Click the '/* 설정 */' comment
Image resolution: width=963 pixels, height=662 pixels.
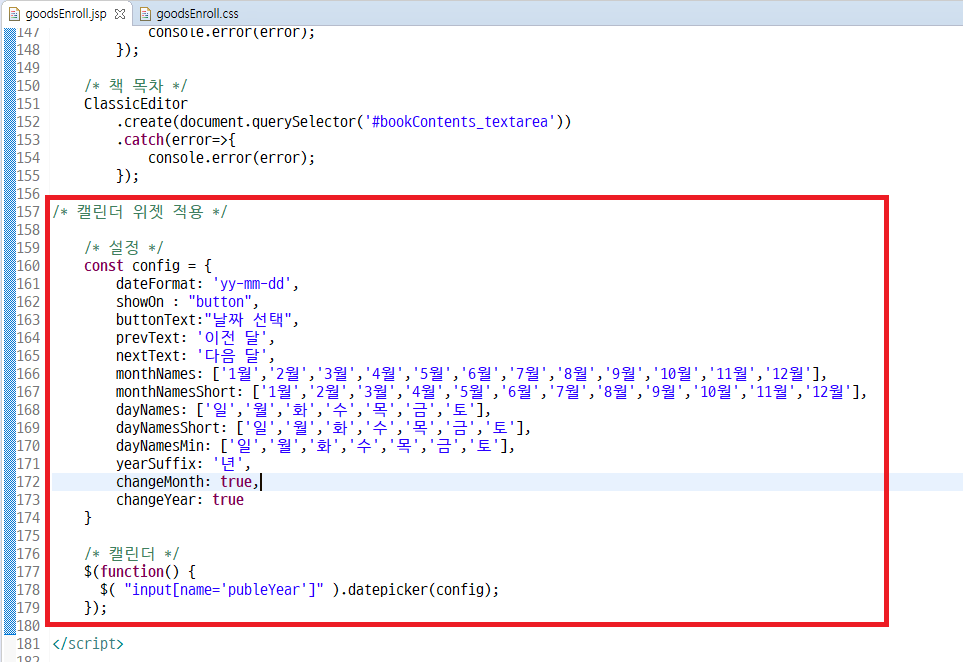click(123, 247)
